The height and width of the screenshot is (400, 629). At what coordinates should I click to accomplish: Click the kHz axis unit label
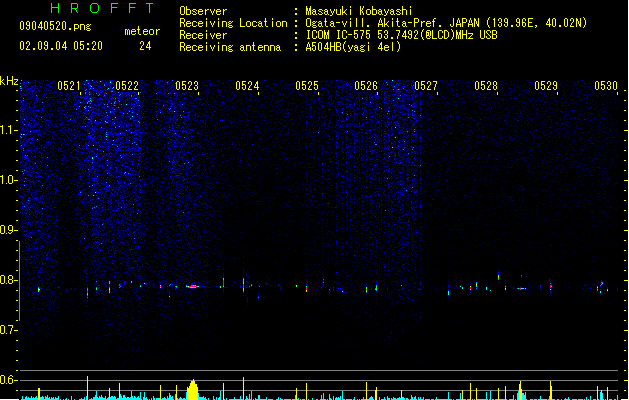(x=9, y=81)
